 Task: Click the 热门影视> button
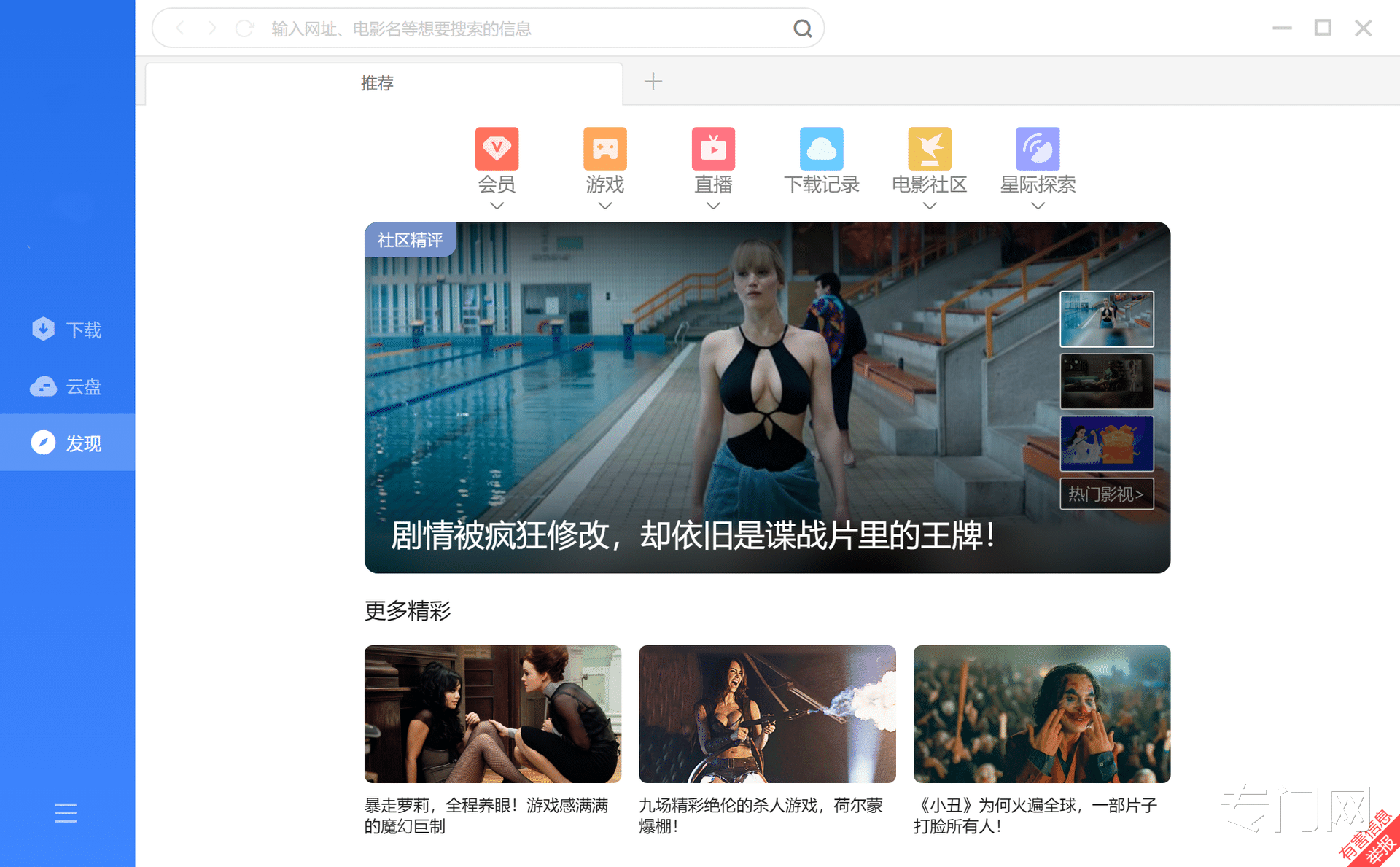click(x=1106, y=494)
